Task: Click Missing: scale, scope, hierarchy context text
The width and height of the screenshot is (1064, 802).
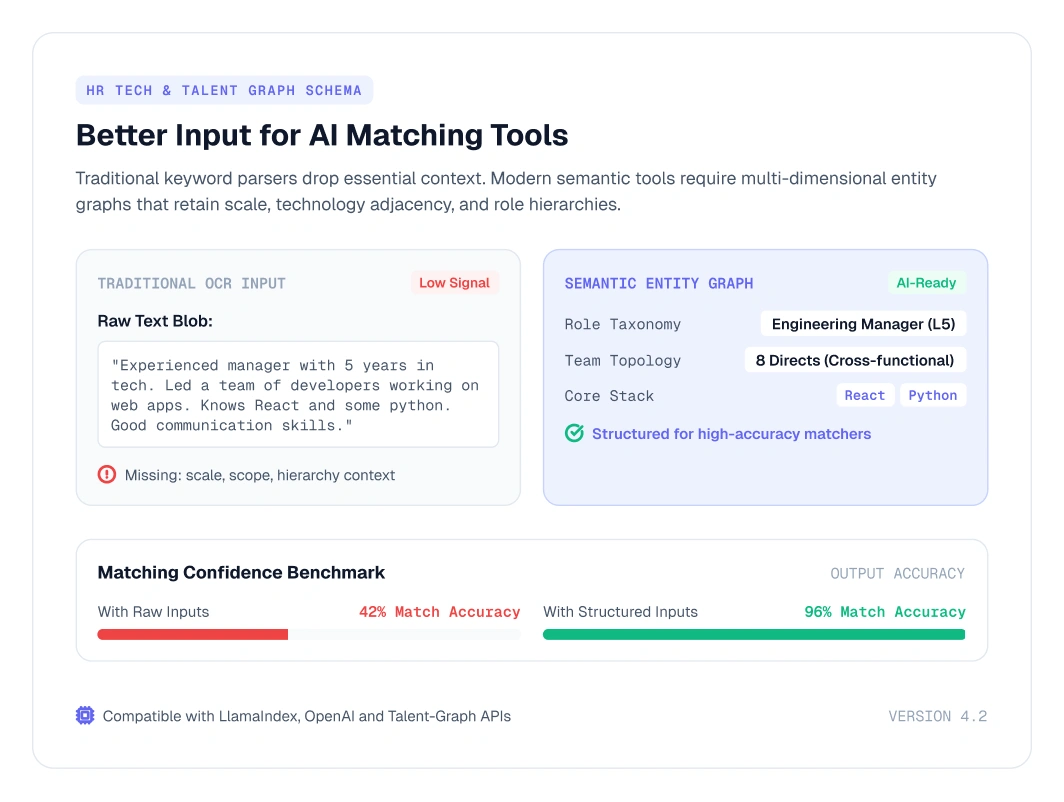Action: [x=259, y=475]
